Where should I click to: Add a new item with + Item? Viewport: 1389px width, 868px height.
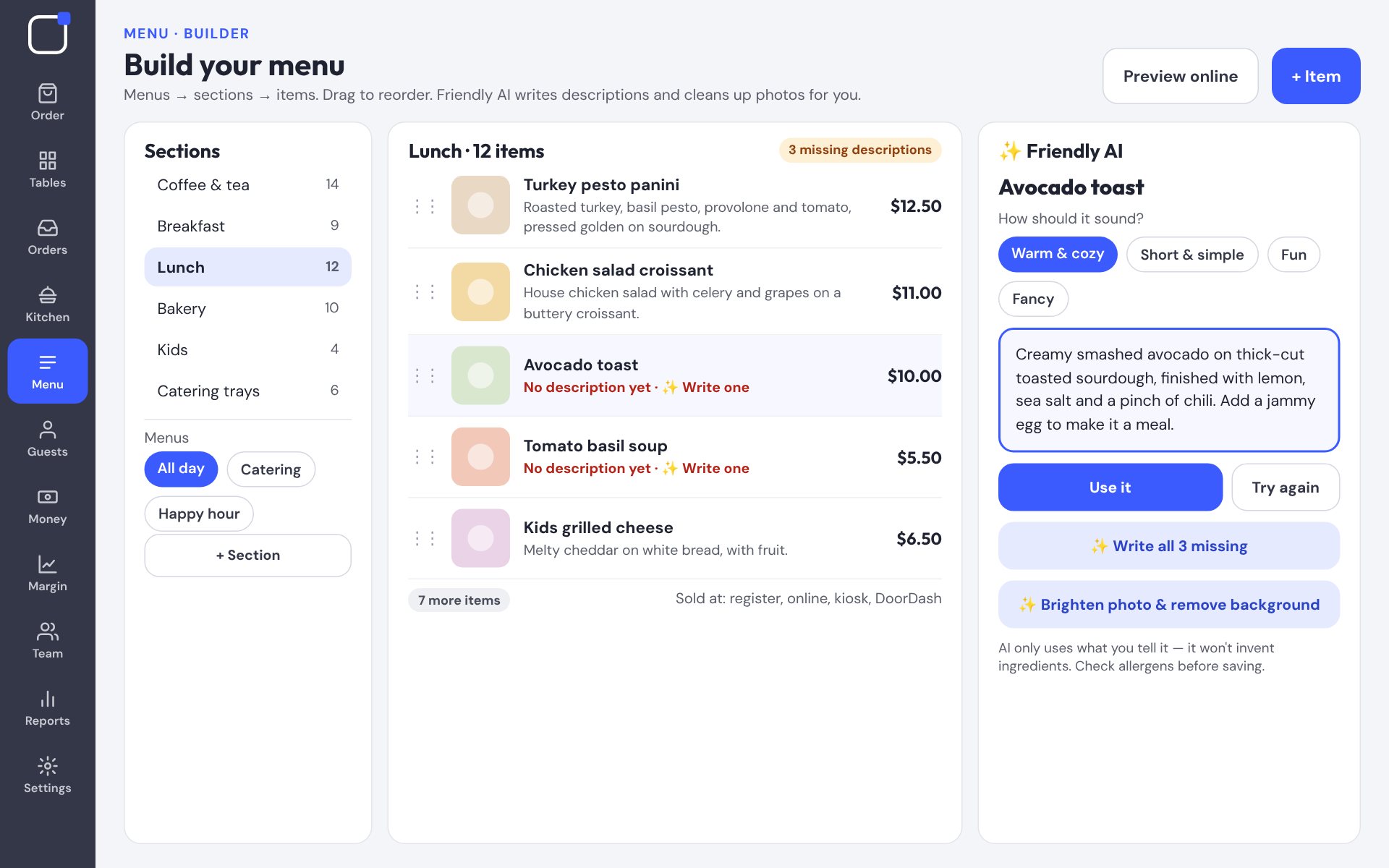1316,76
